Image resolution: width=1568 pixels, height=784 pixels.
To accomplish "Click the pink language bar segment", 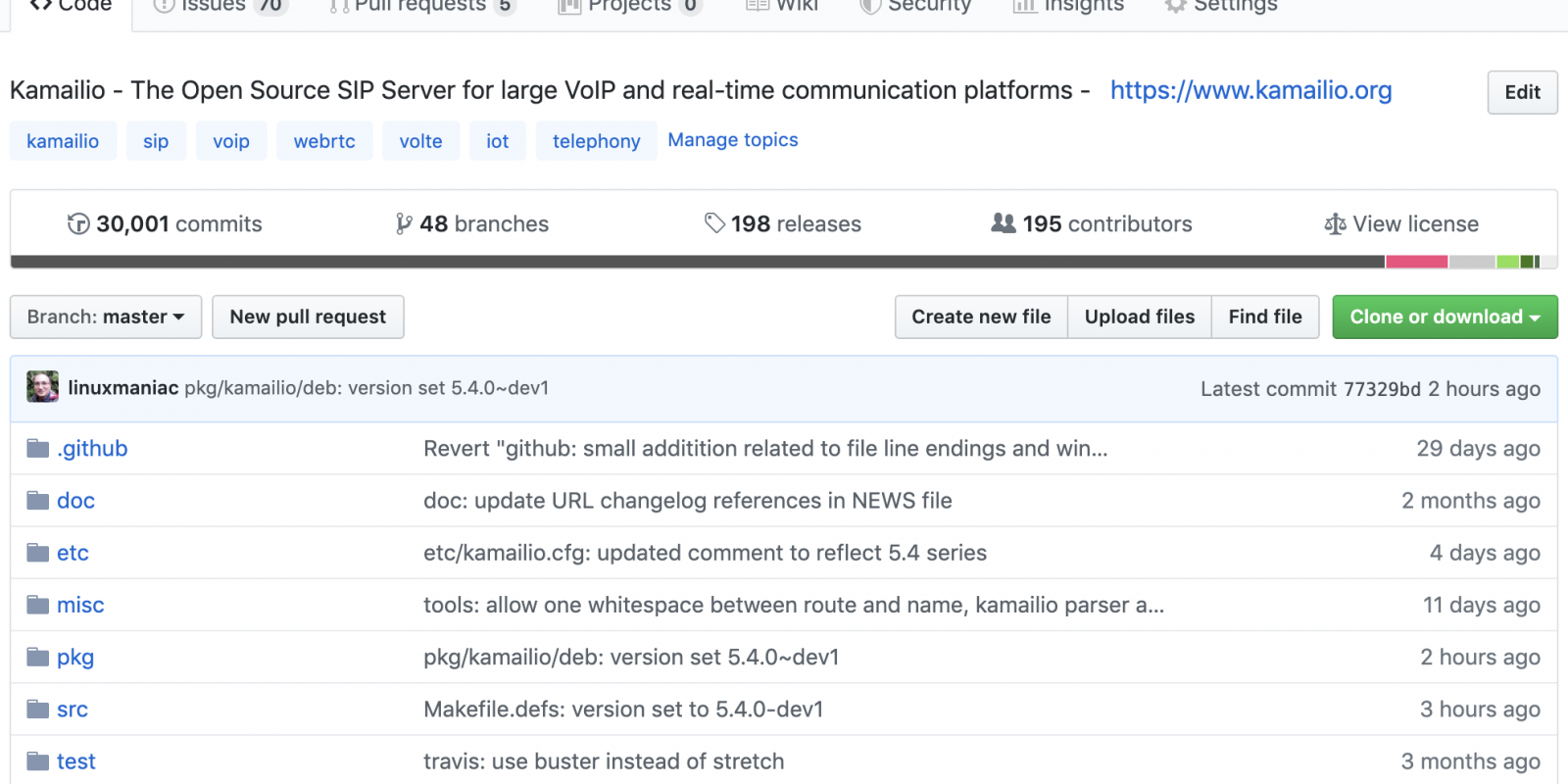I will 1416,262.
